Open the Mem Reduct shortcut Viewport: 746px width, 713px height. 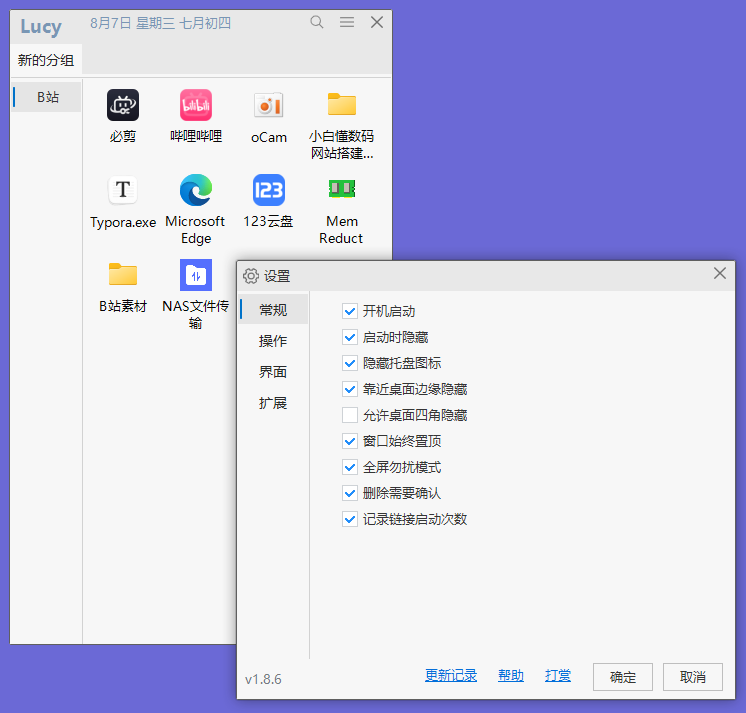click(342, 188)
